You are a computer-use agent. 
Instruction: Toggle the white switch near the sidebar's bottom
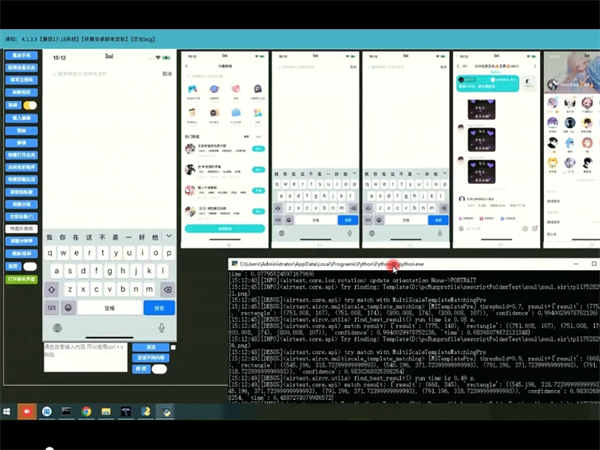pos(28,267)
